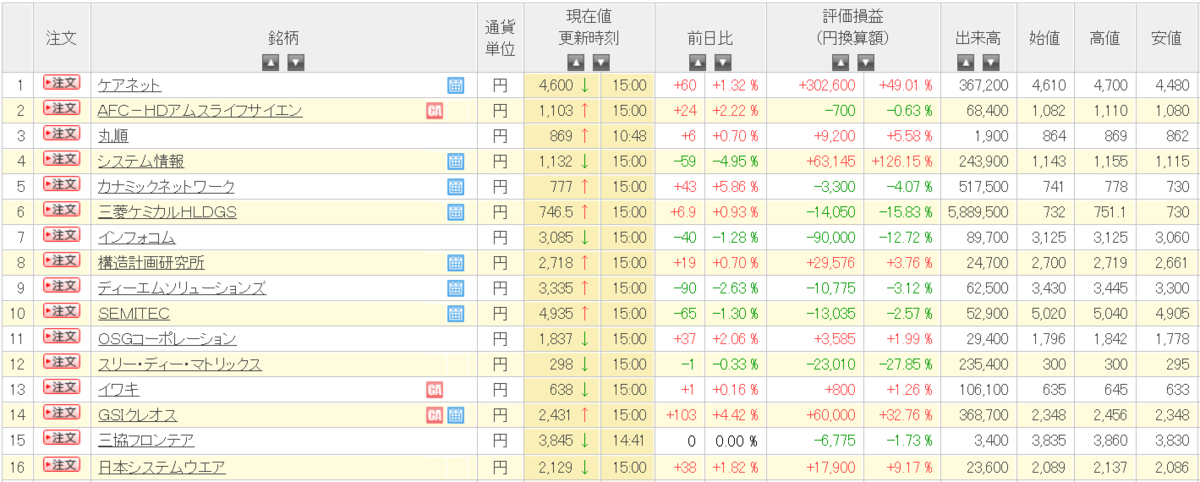Open SEMITEC stock link
1200x482 pixels.
(134, 313)
